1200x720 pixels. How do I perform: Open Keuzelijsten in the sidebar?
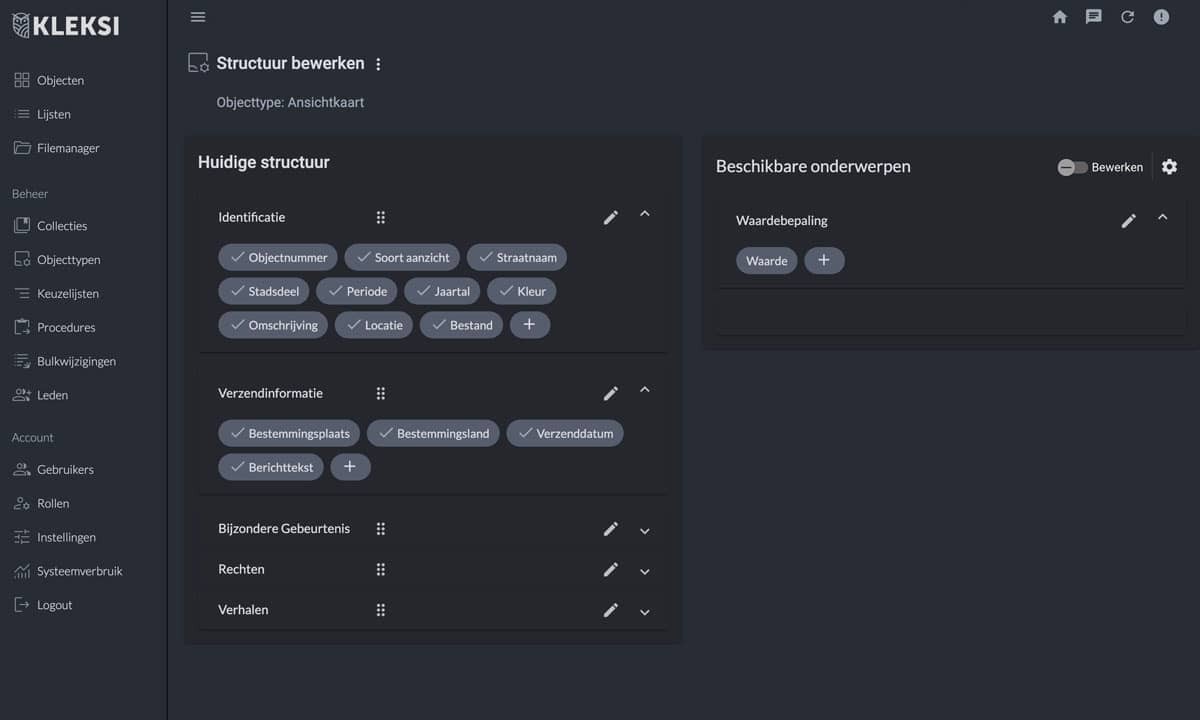(67, 294)
